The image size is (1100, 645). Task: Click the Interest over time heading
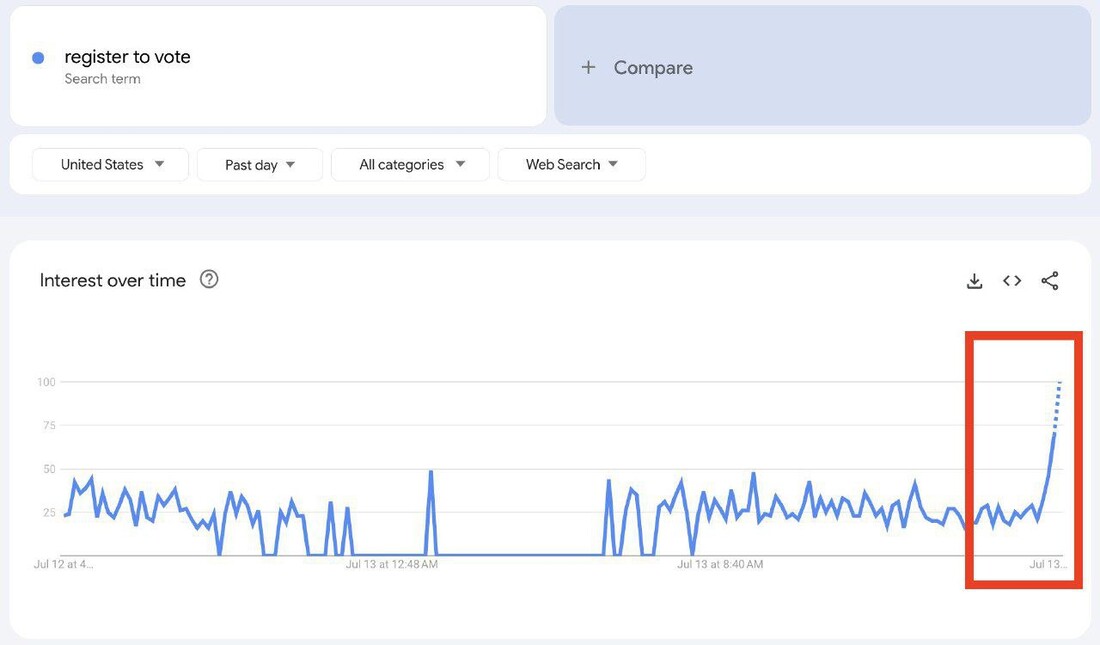pos(113,281)
